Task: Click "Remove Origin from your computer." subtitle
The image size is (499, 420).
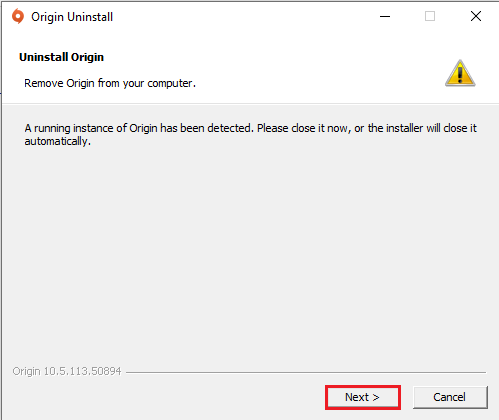Action: (110, 83)
